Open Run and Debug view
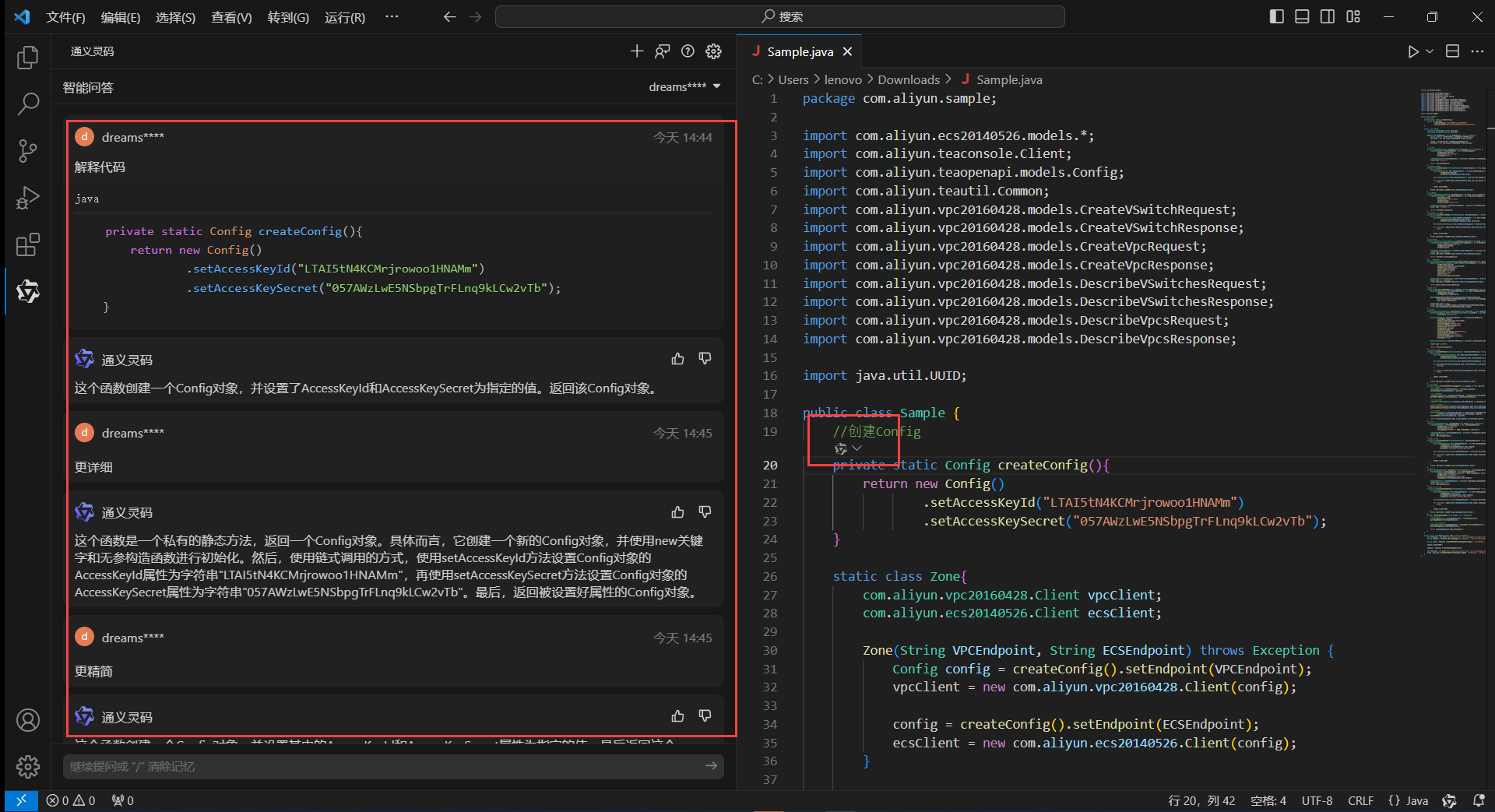Screen dimensions: 1495x812 28,198
